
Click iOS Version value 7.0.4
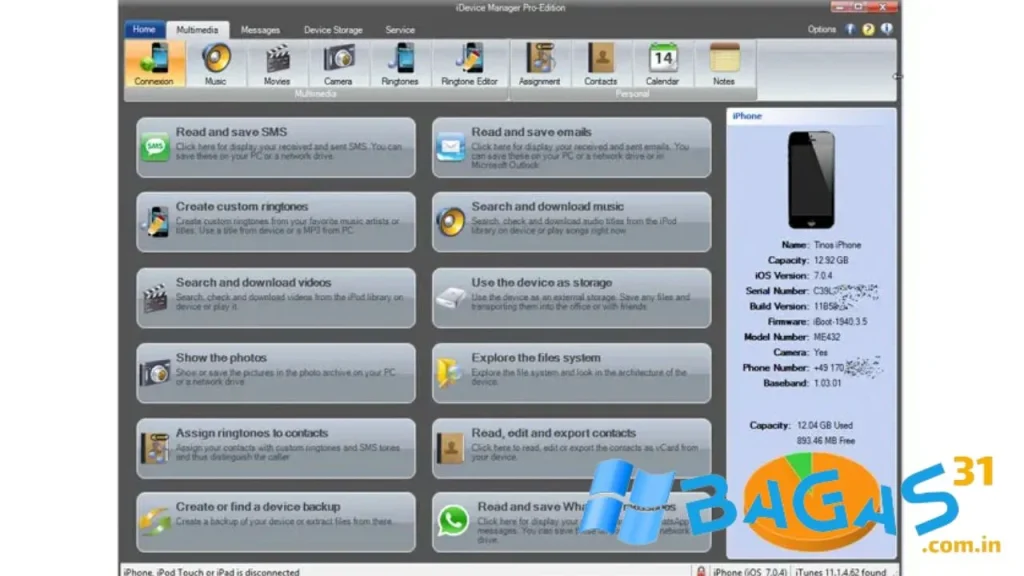(823, 276)
